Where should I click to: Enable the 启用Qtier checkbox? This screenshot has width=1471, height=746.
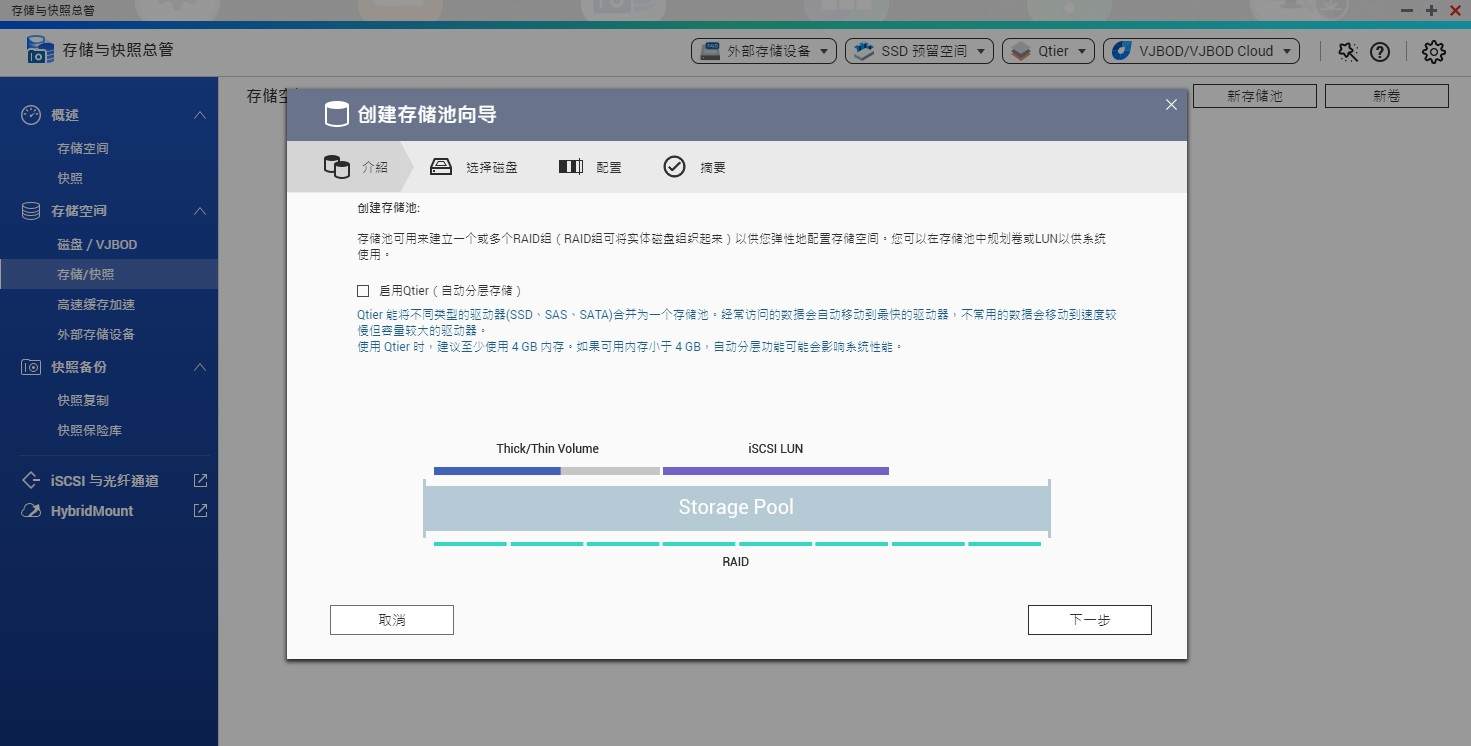pos(363,290)
